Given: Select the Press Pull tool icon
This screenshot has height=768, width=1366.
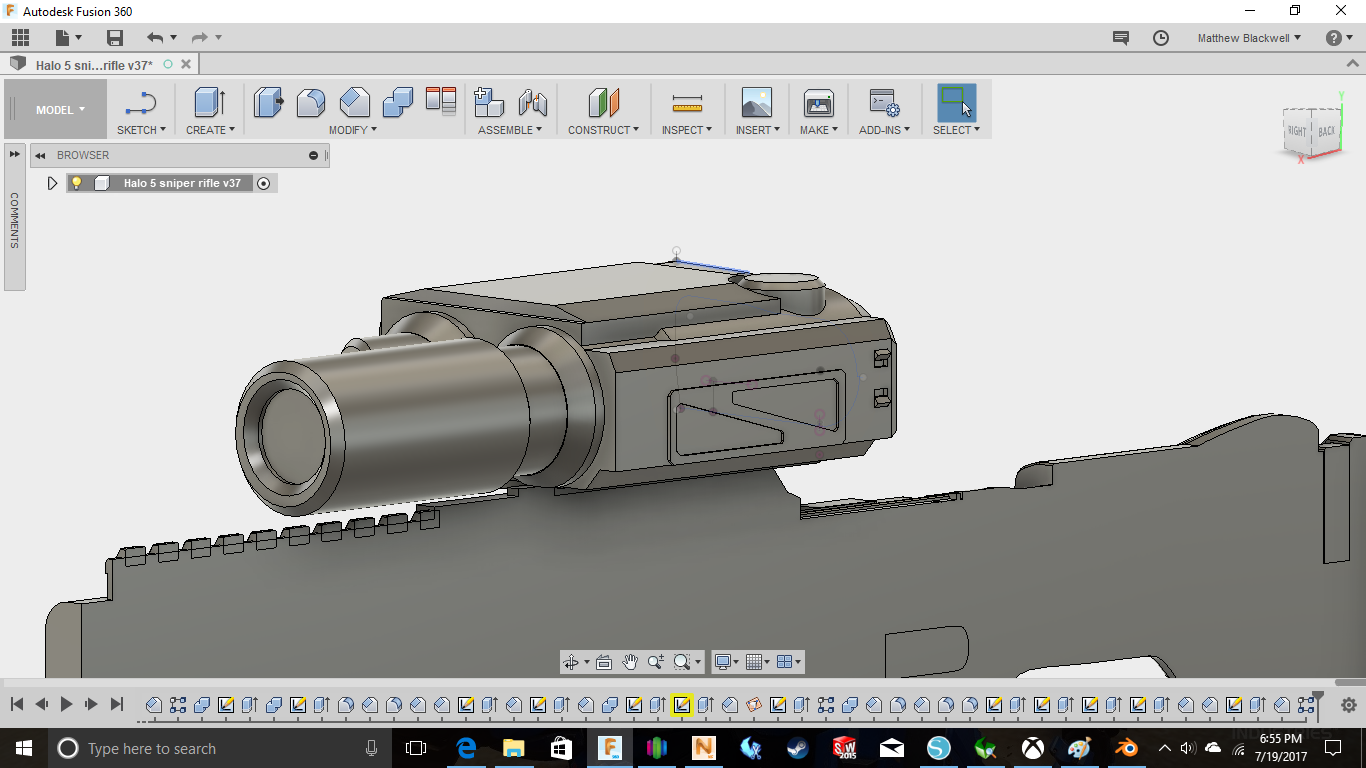Looking at the screenshot, I should pyautogui.click(x=268, y=102).
